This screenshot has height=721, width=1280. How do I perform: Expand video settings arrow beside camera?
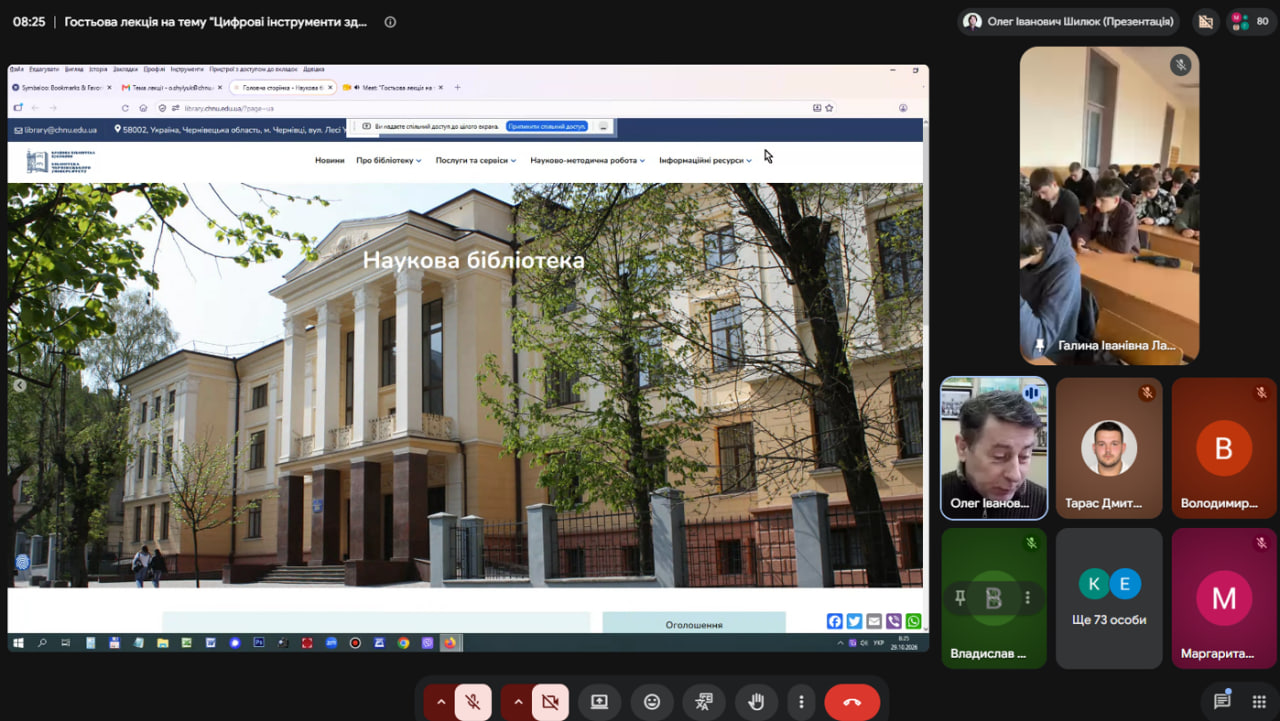click(x=517, y=702)
